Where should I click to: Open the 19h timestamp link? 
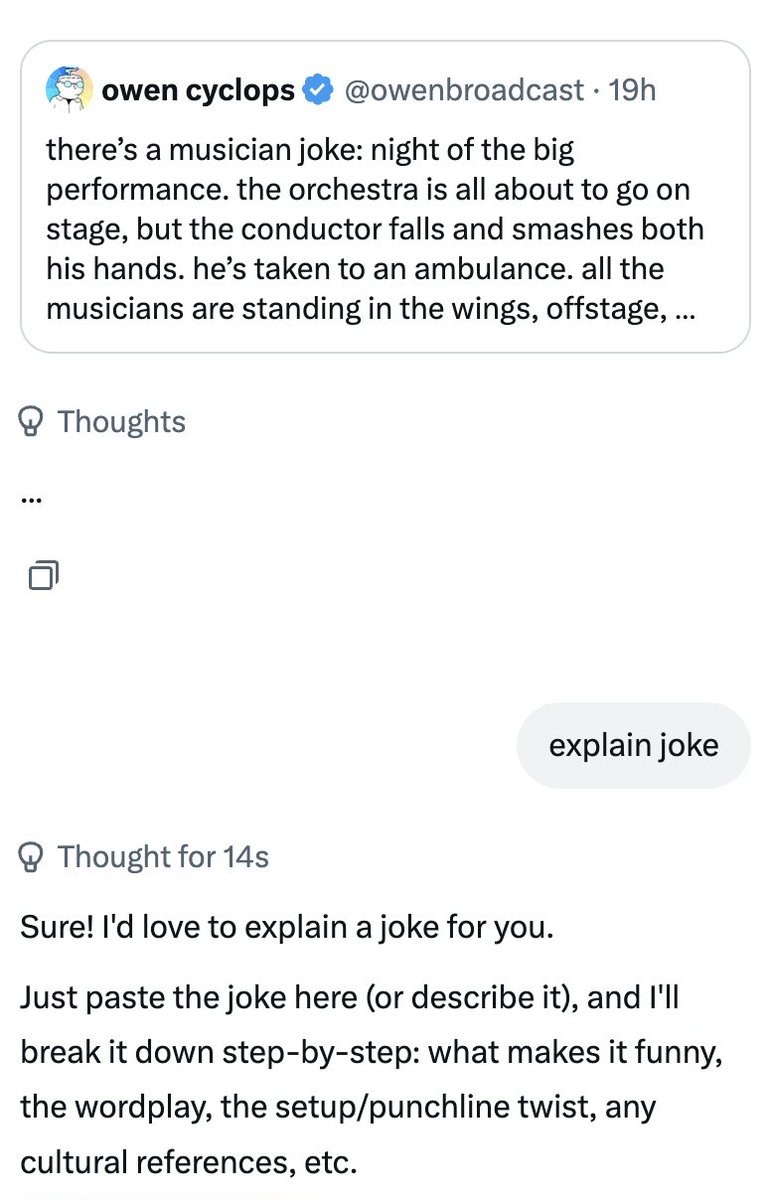(632, 91)
